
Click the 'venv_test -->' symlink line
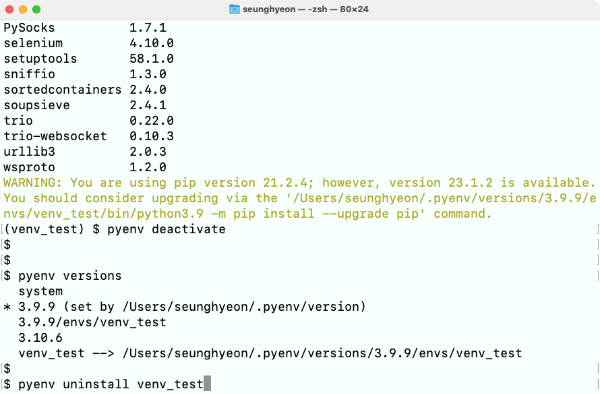[270, 353]
